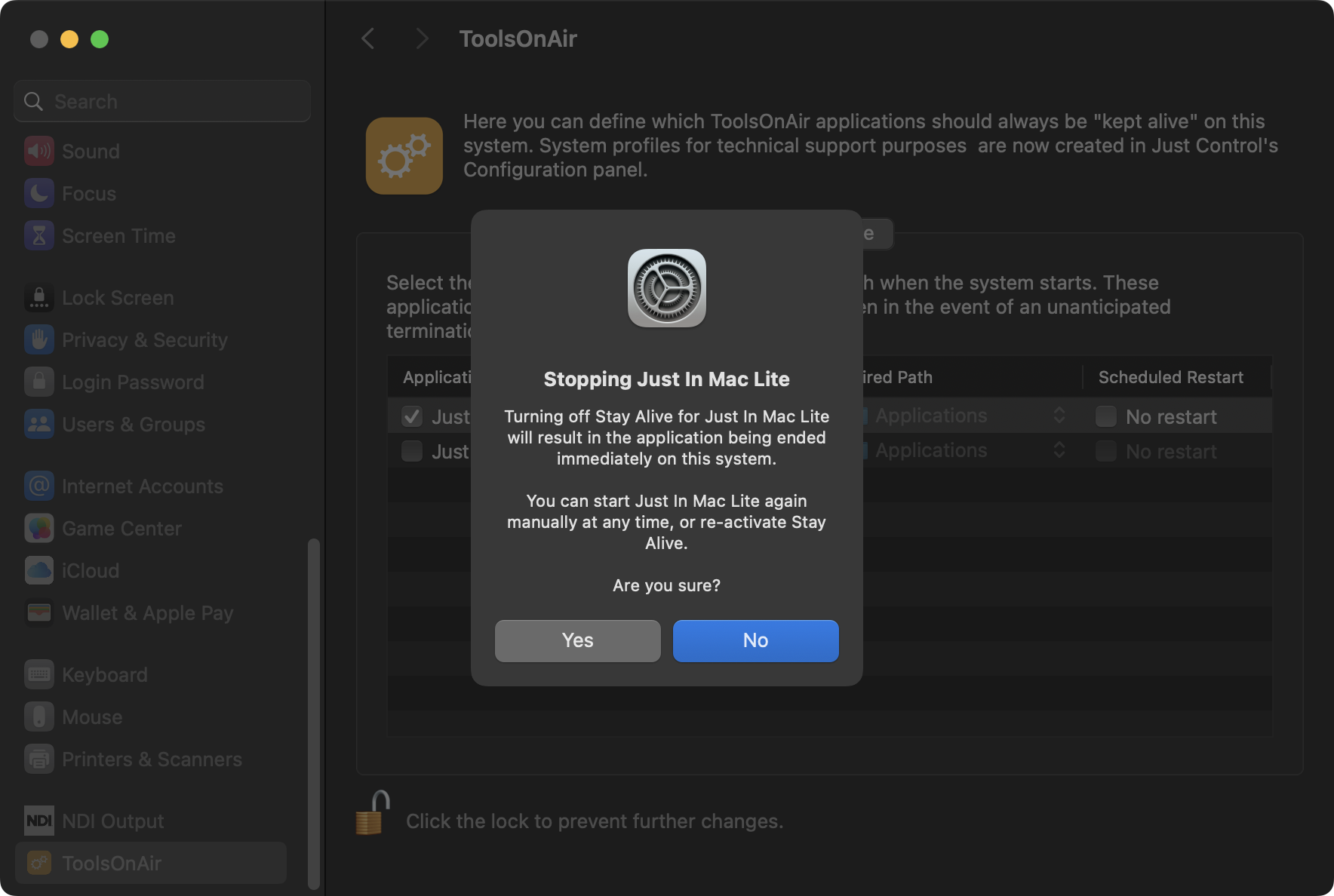
Task: Select the Focus moon icon
Action: tap(39, 193)
